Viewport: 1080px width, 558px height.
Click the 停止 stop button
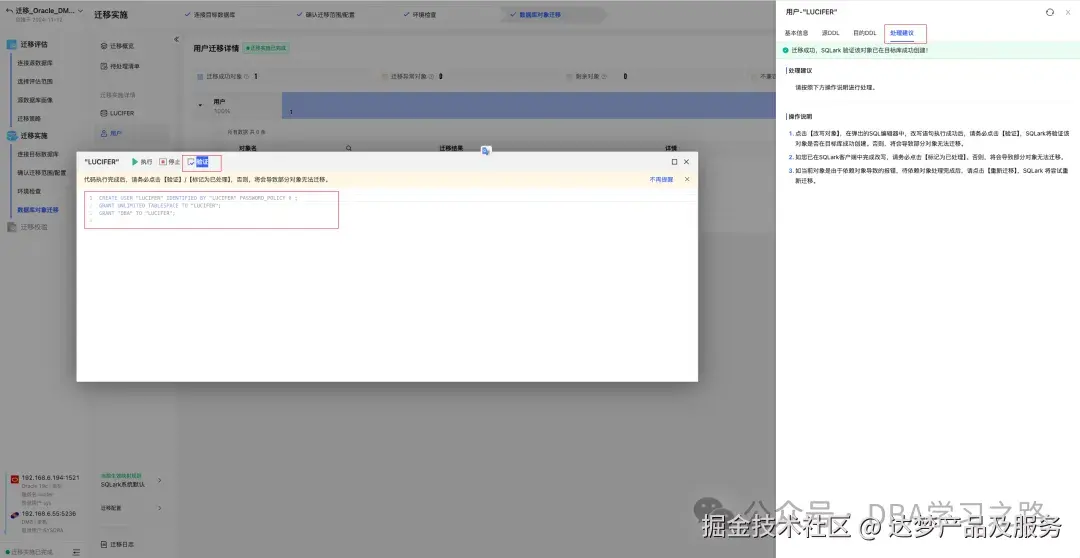[x=169, y=162]
